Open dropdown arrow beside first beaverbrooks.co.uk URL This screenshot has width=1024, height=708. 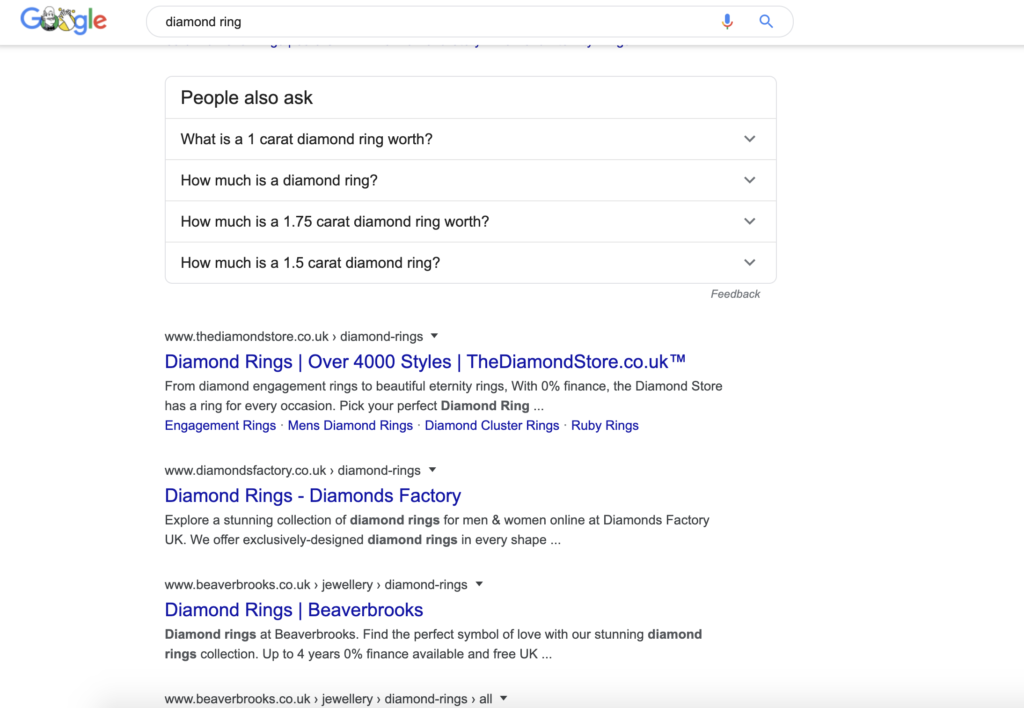pos(479,584)
